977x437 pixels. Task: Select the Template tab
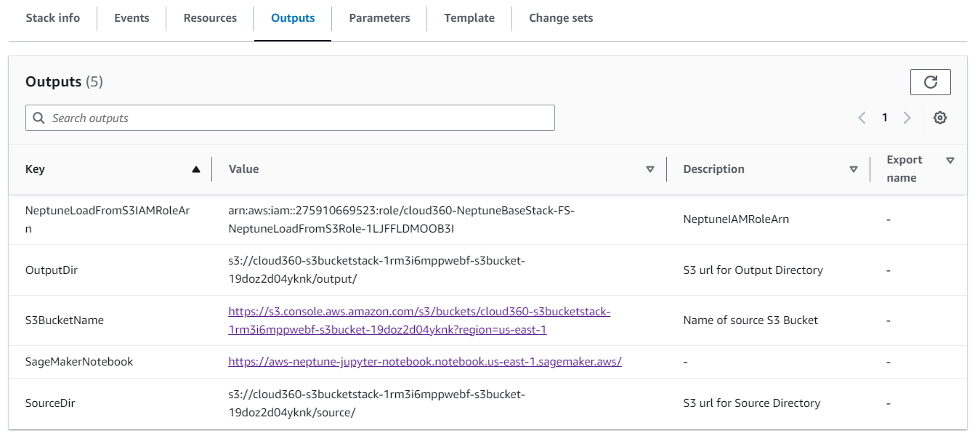[469, 18]
